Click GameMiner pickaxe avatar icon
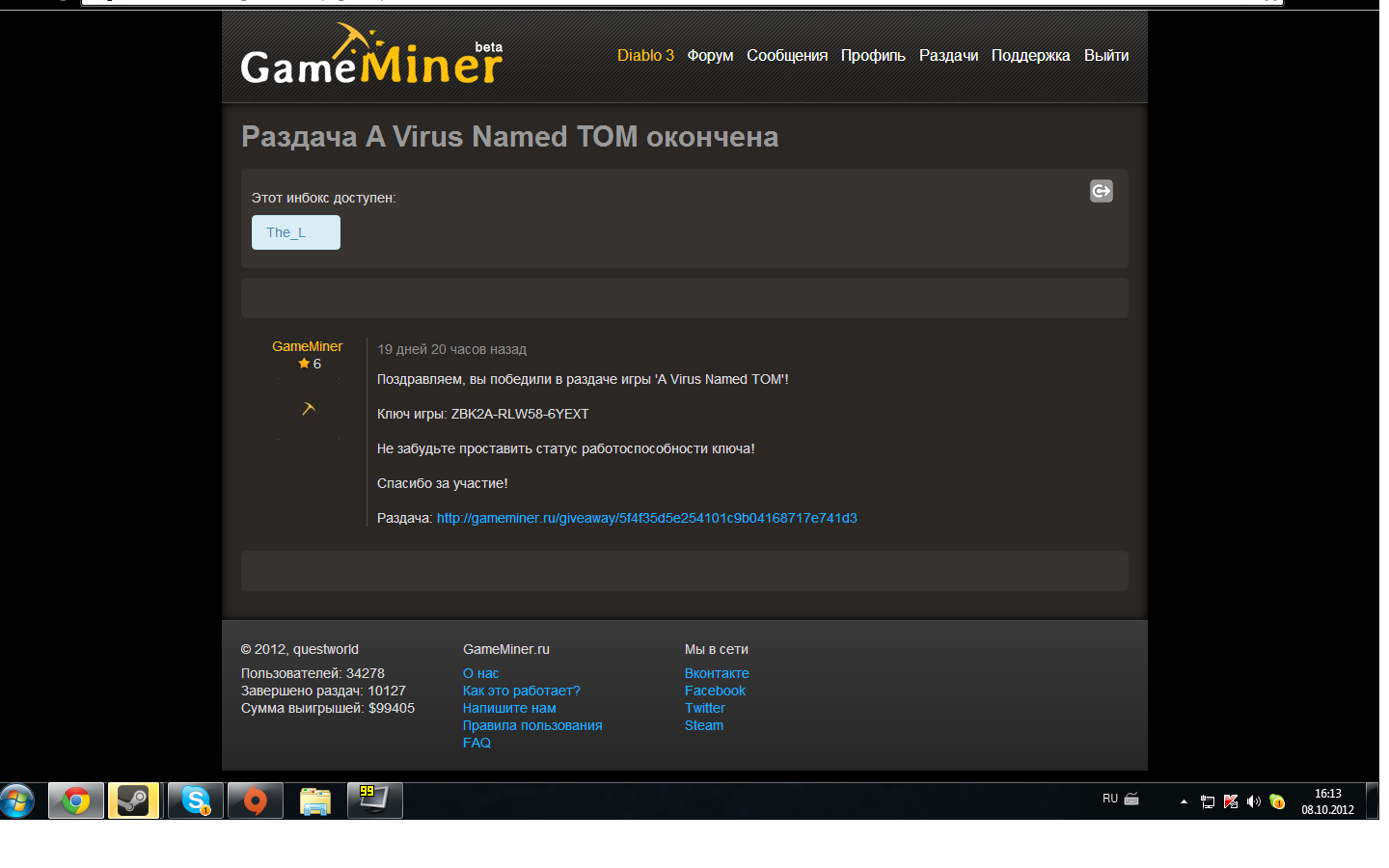The height and width of the screenshot is (868, 1389). pyautogui.click(x=309, y=409)
